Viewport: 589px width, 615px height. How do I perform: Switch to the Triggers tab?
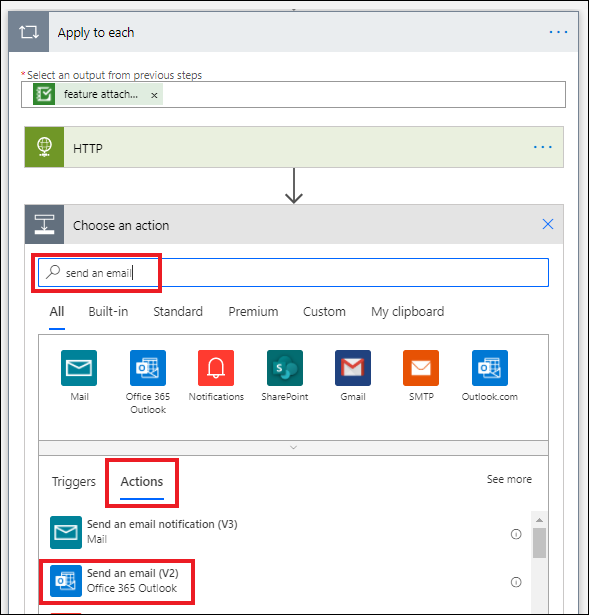(74, 481)
